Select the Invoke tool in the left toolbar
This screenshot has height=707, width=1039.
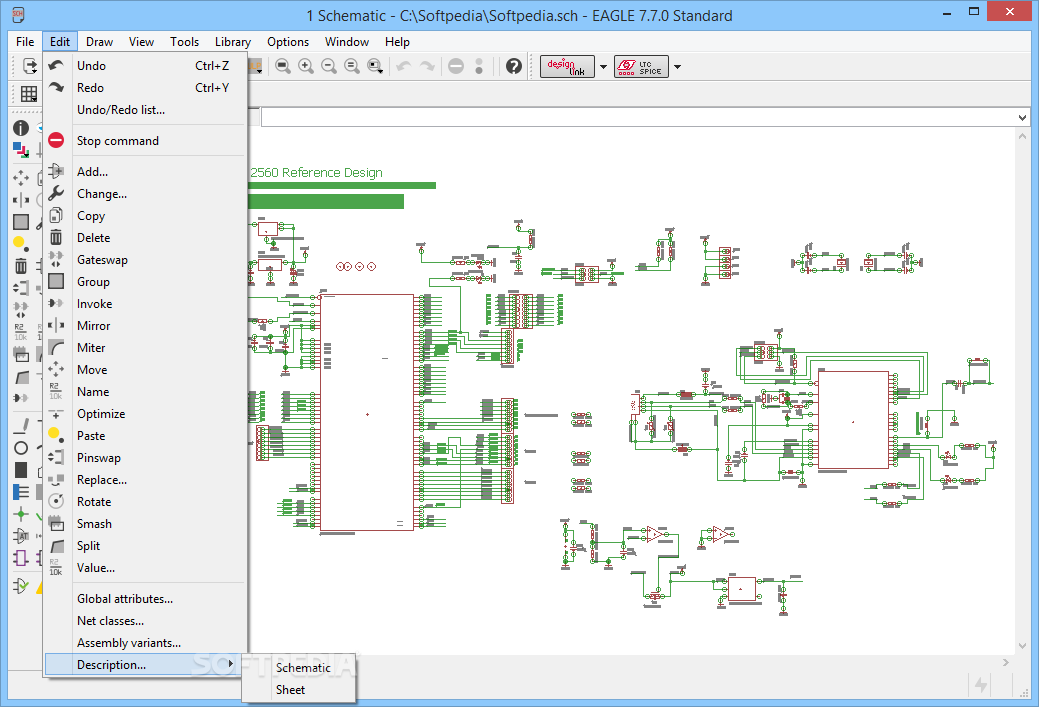point(21,398)
